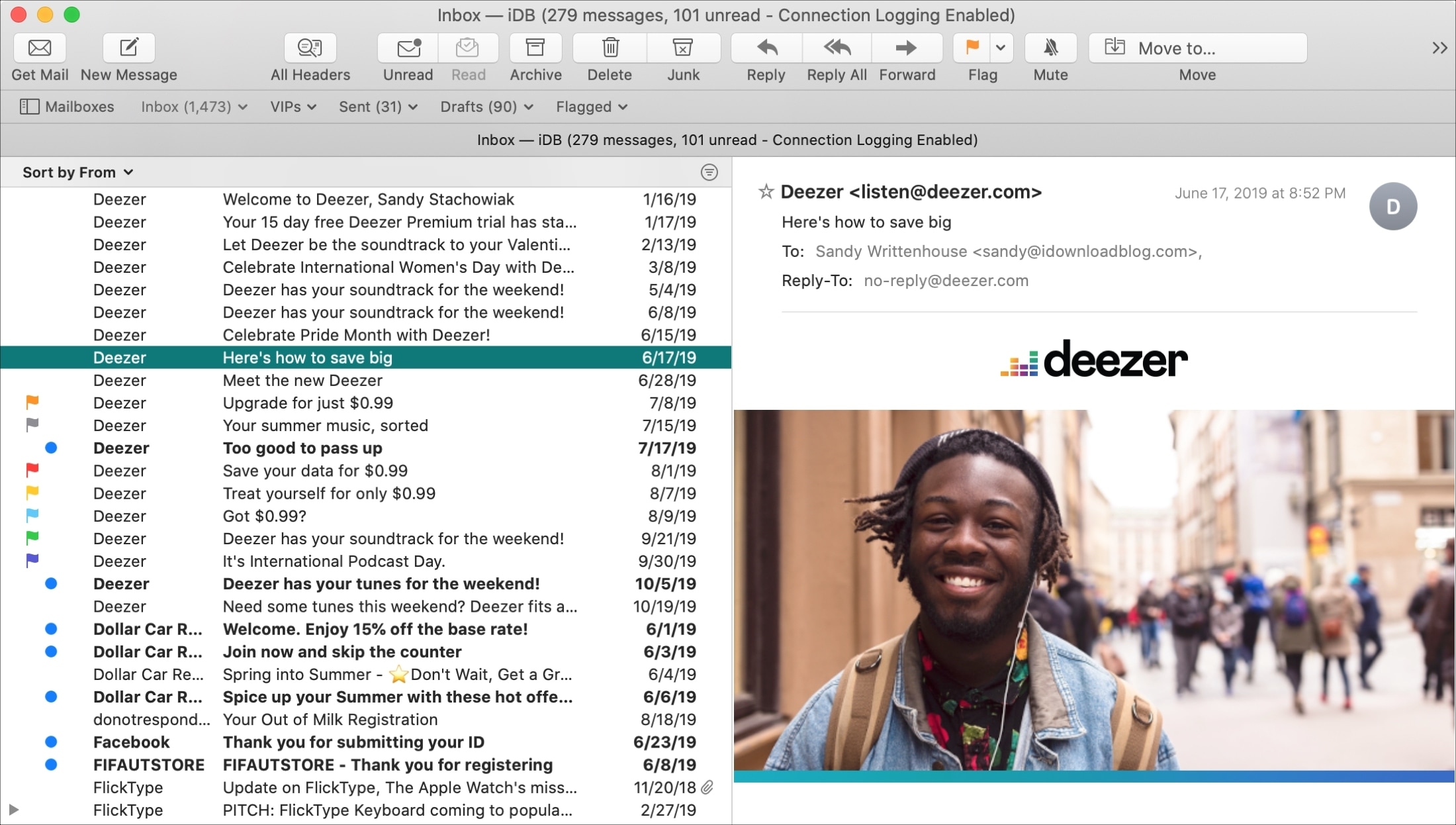Show more toolbar items chevron

click(x=1439, y=48)
